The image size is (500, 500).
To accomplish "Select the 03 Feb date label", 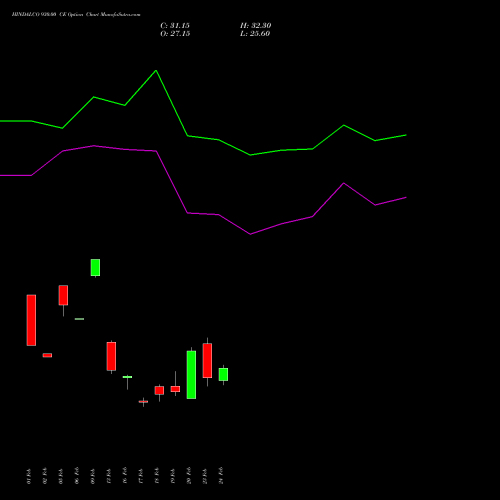I will [61, 476].
